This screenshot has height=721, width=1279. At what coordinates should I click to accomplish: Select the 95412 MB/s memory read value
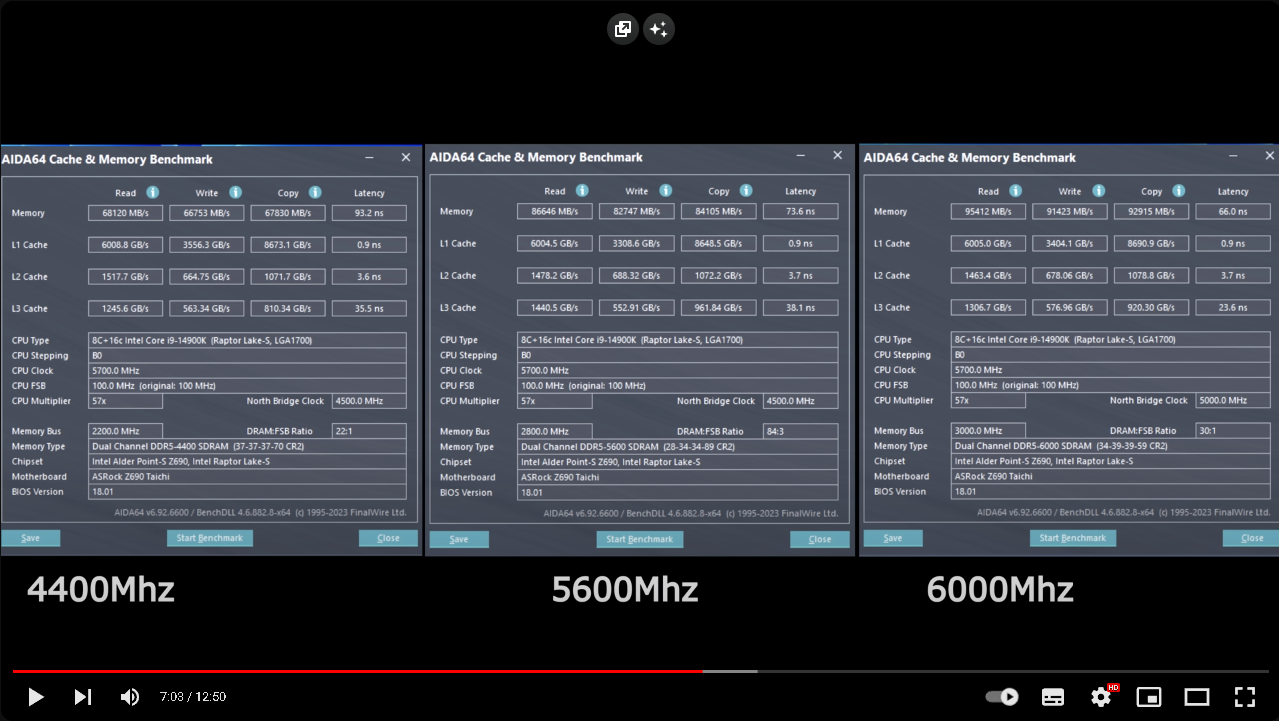[988, 211]
